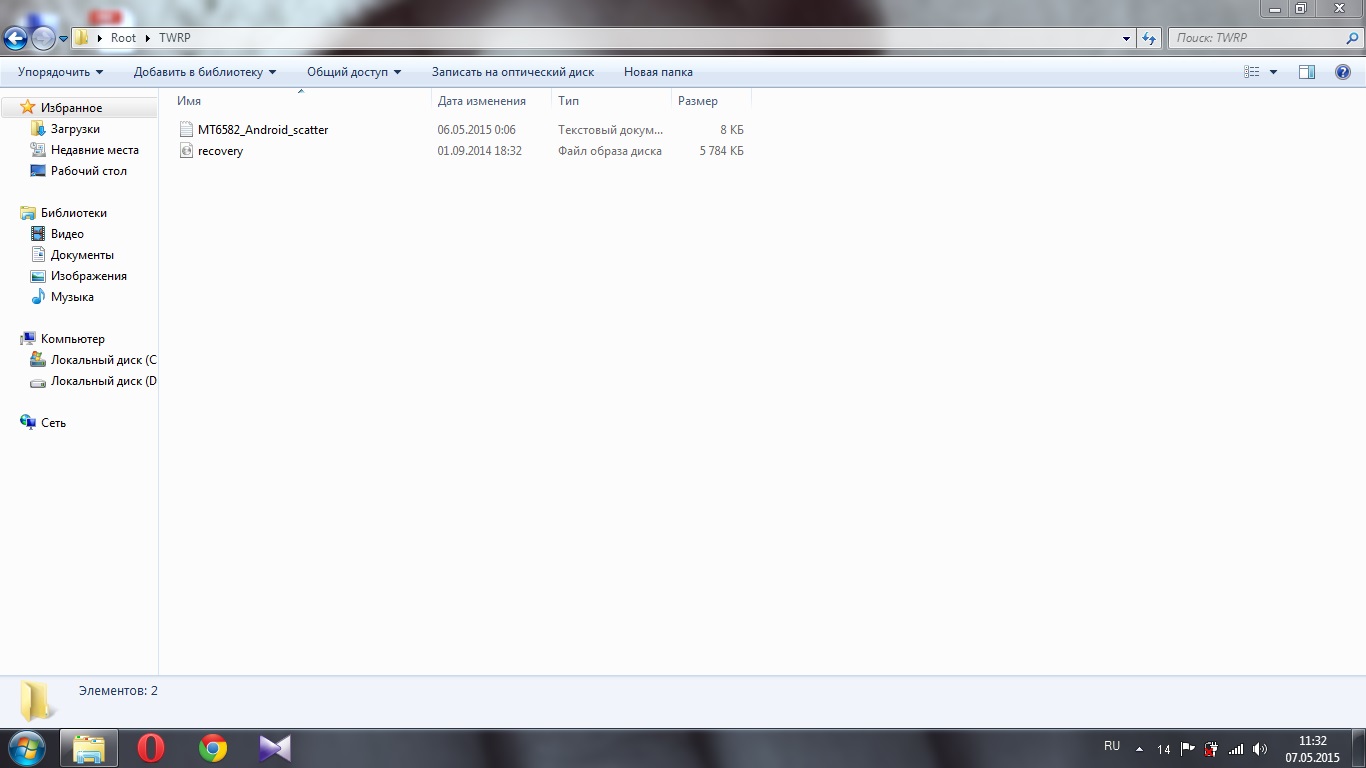Image resolution: width=1366 pixels, height=768 pixels.
Task: Click the date 06.05.2015 0:06
Action: 476,130
